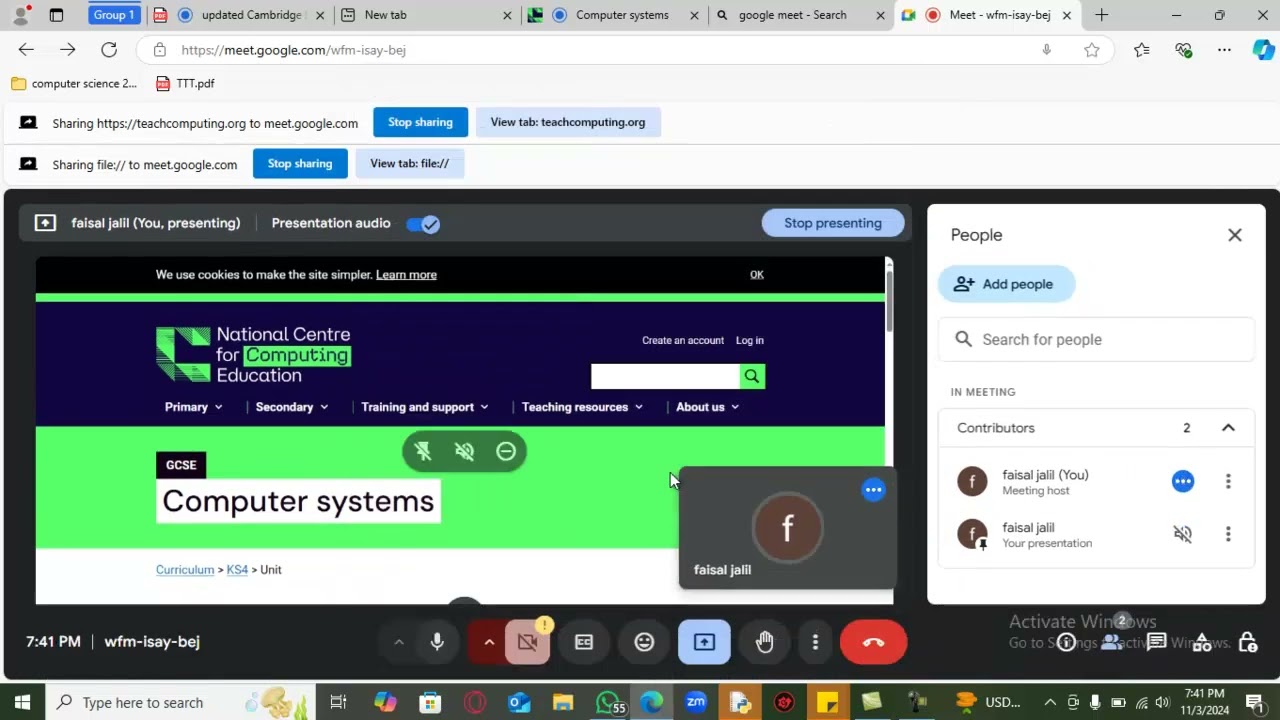The image size is (1280, 720).
Task: Expand camera video settings arrow
Action: pyautogui.click(x=489, y=642)
